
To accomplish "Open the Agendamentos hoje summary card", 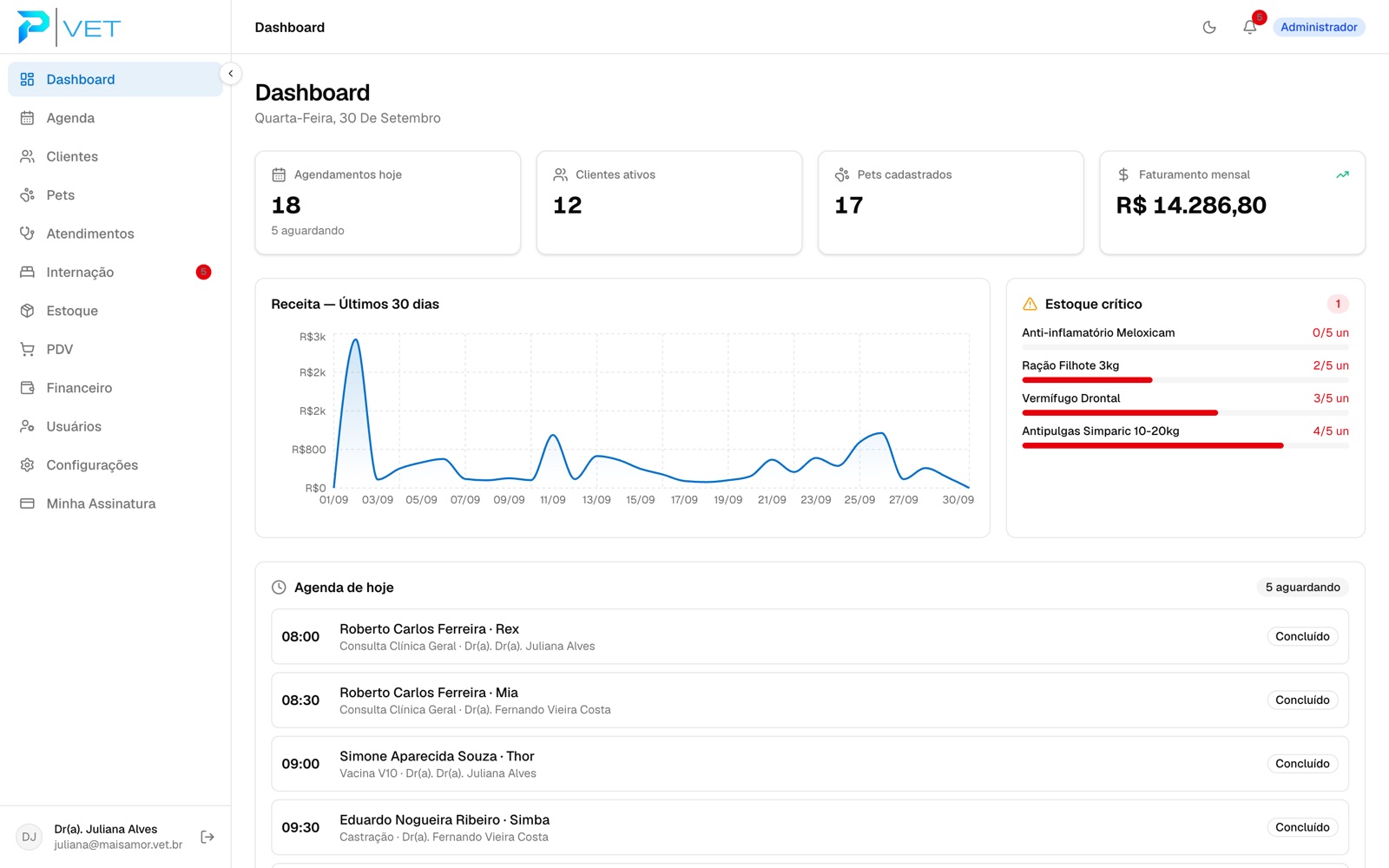I will pyautogui.click(x=388, y=203).
